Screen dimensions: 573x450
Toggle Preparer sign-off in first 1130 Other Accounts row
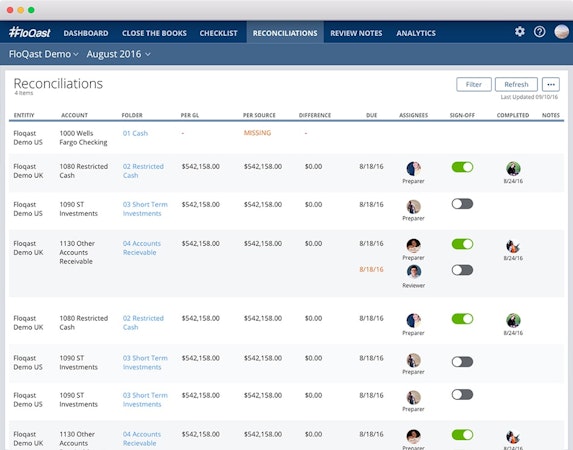462,244
